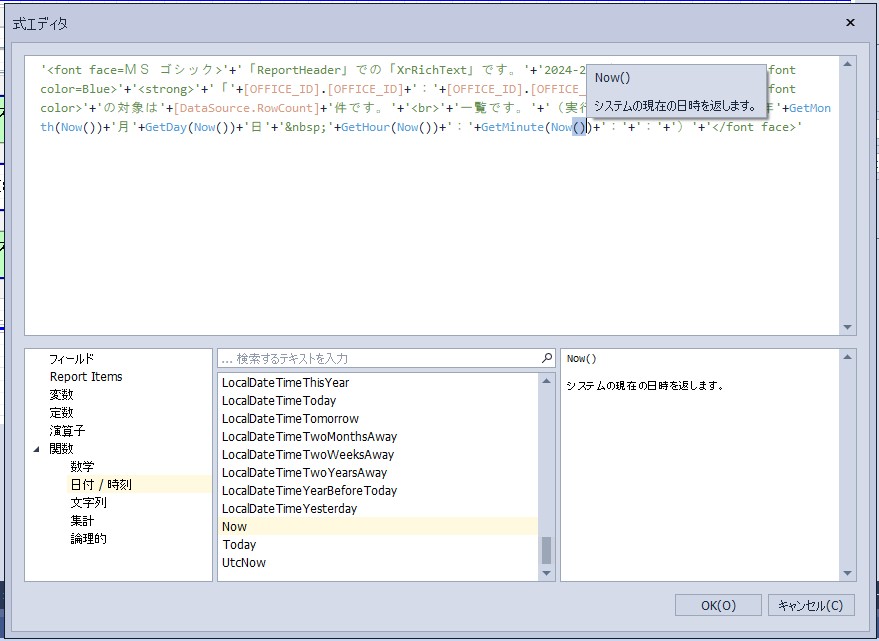Select UtcNow in the function list
The image size is (879, 641).
pos(243,562)
